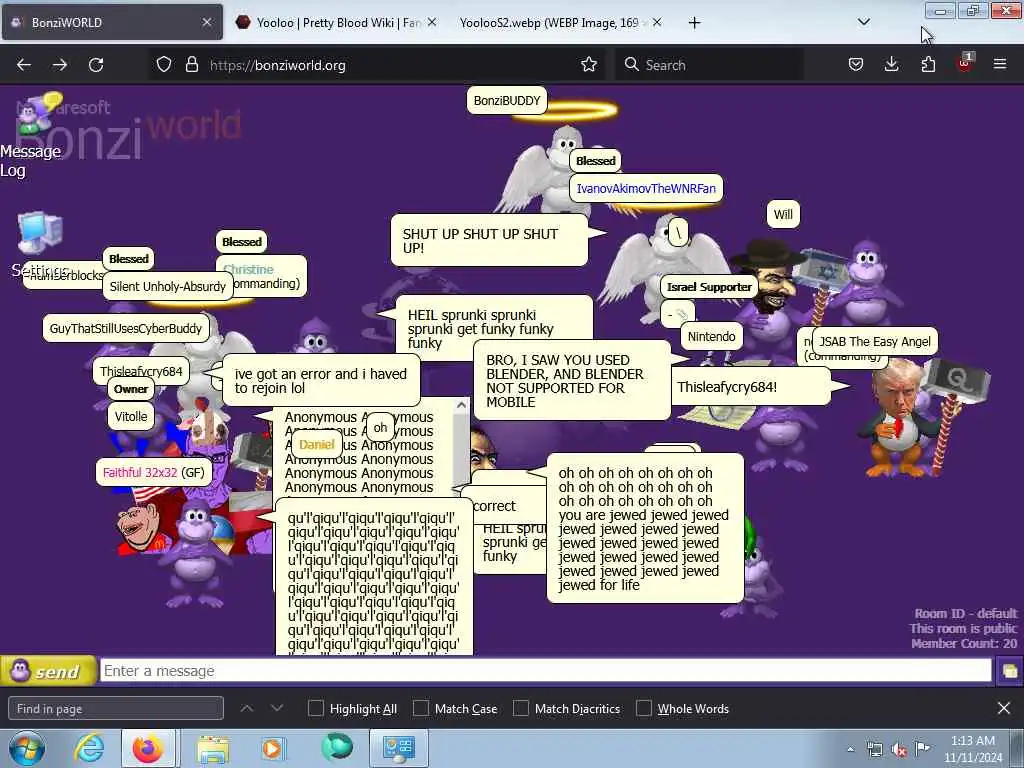The width and height of the screenshot is (1024, 768).
Task: Click the padlock site information icon
Action: 191,65
